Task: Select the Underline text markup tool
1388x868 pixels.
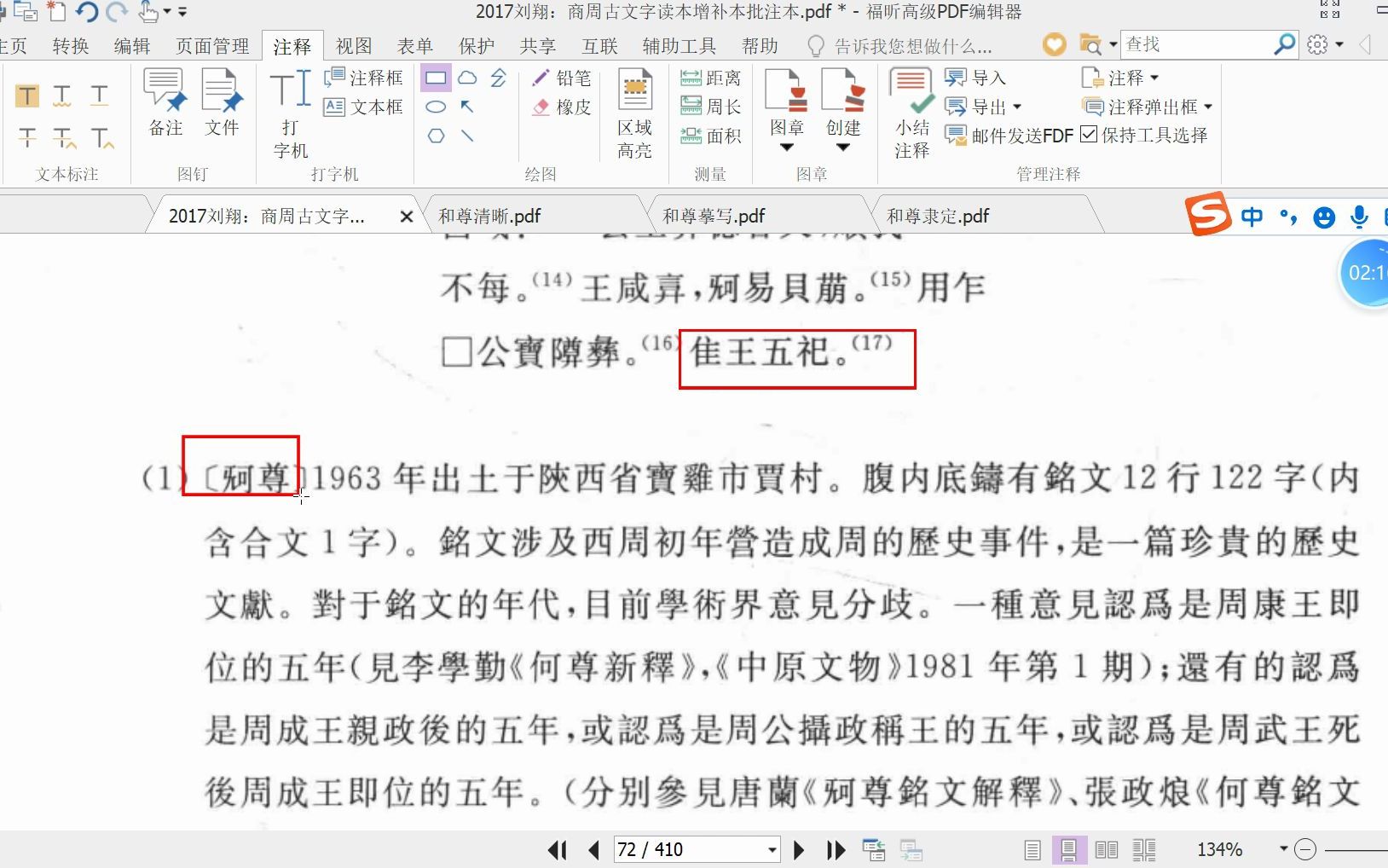Action: point(100,95)
